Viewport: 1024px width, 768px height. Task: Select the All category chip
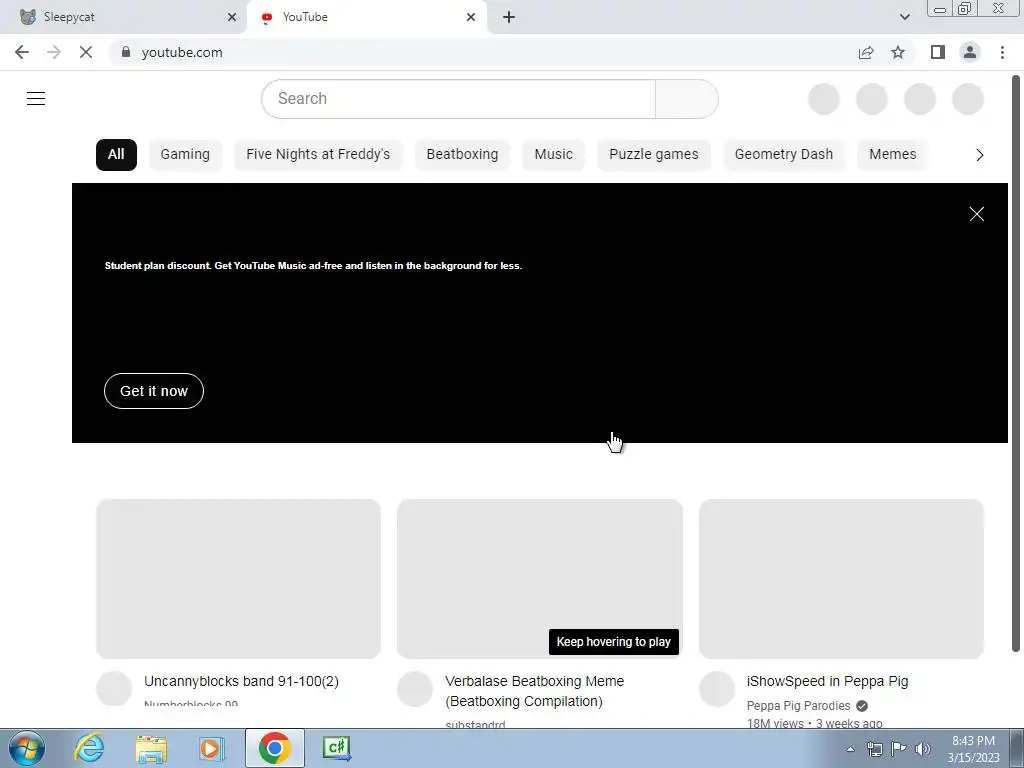pyautogui.click(x=116, y=155)
